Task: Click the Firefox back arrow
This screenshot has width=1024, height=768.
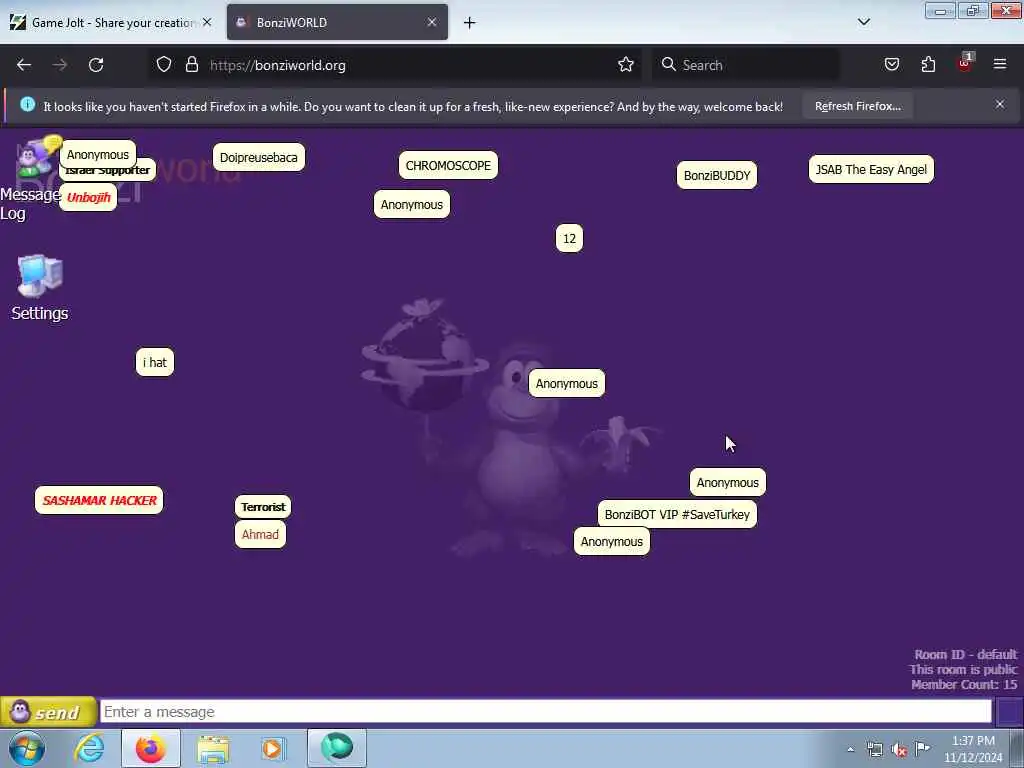Action: (24, 65)
